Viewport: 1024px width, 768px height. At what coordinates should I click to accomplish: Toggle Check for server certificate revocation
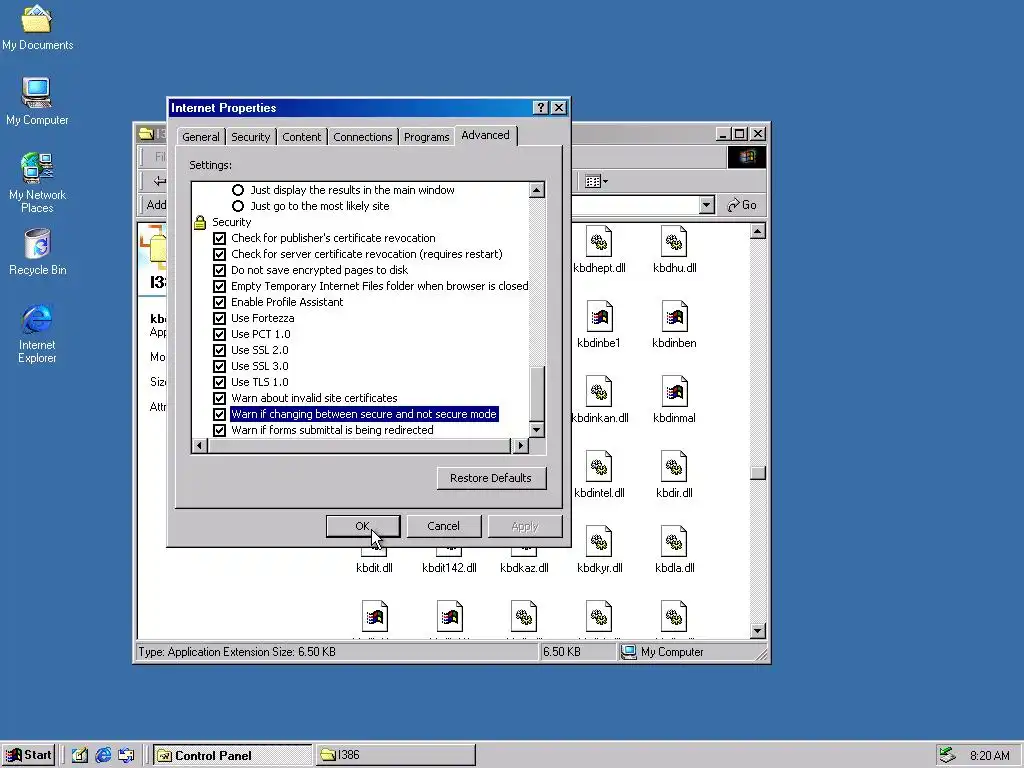pyautogui.click(x=219, y=254)
